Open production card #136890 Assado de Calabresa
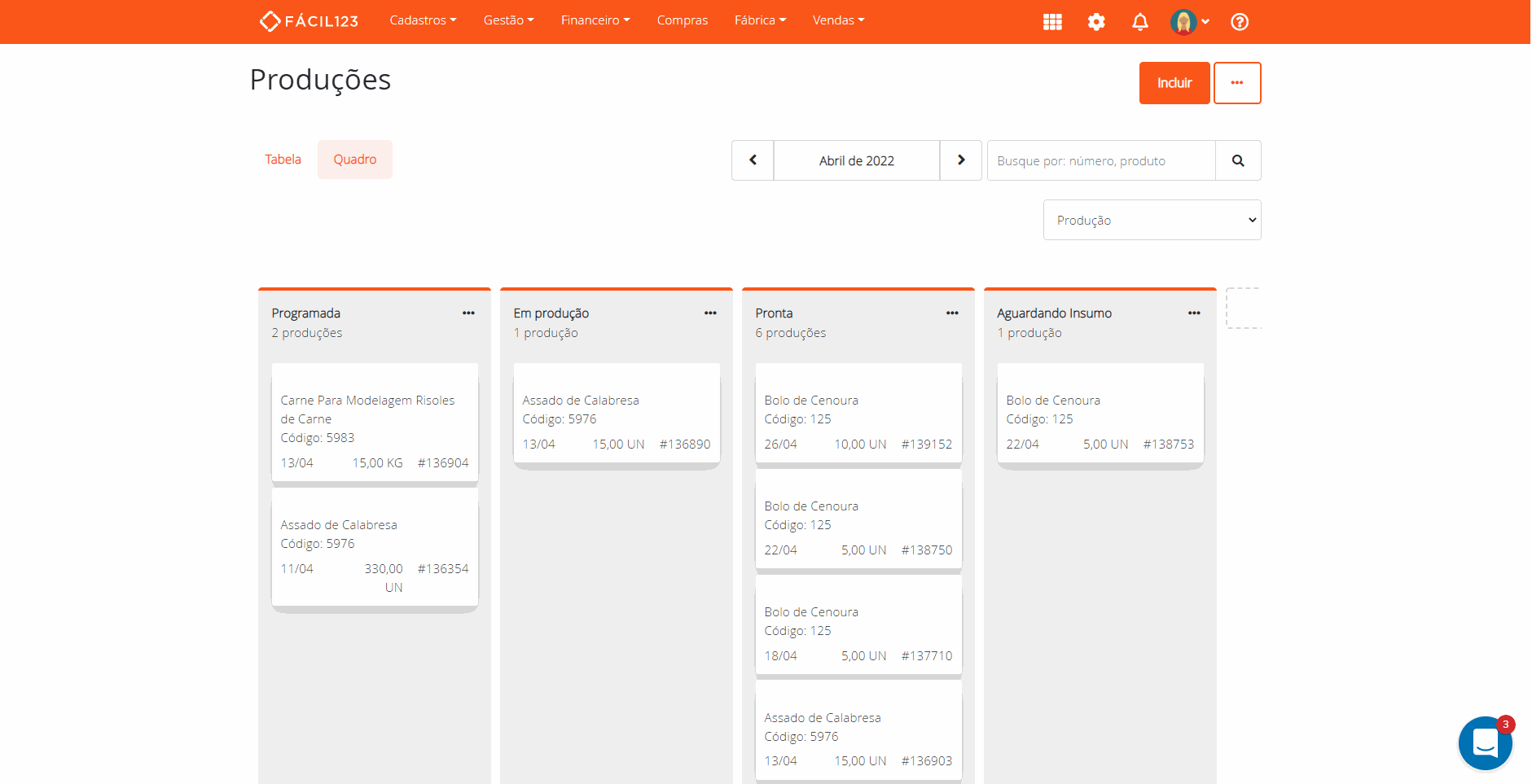The width and height of the screenshot is (1532, 784). coord(617,415)
